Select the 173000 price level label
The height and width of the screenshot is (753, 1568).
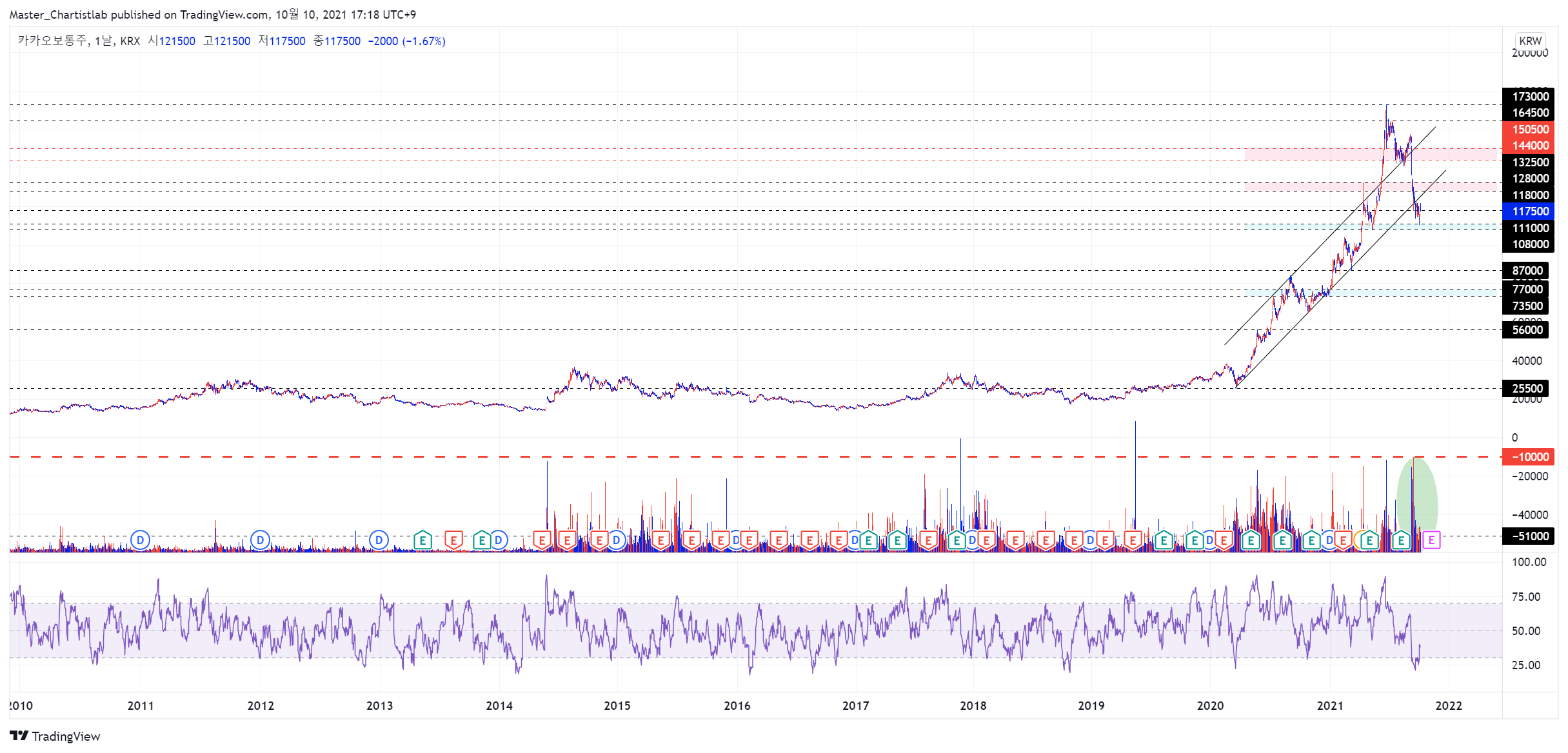coord(1529,97)
